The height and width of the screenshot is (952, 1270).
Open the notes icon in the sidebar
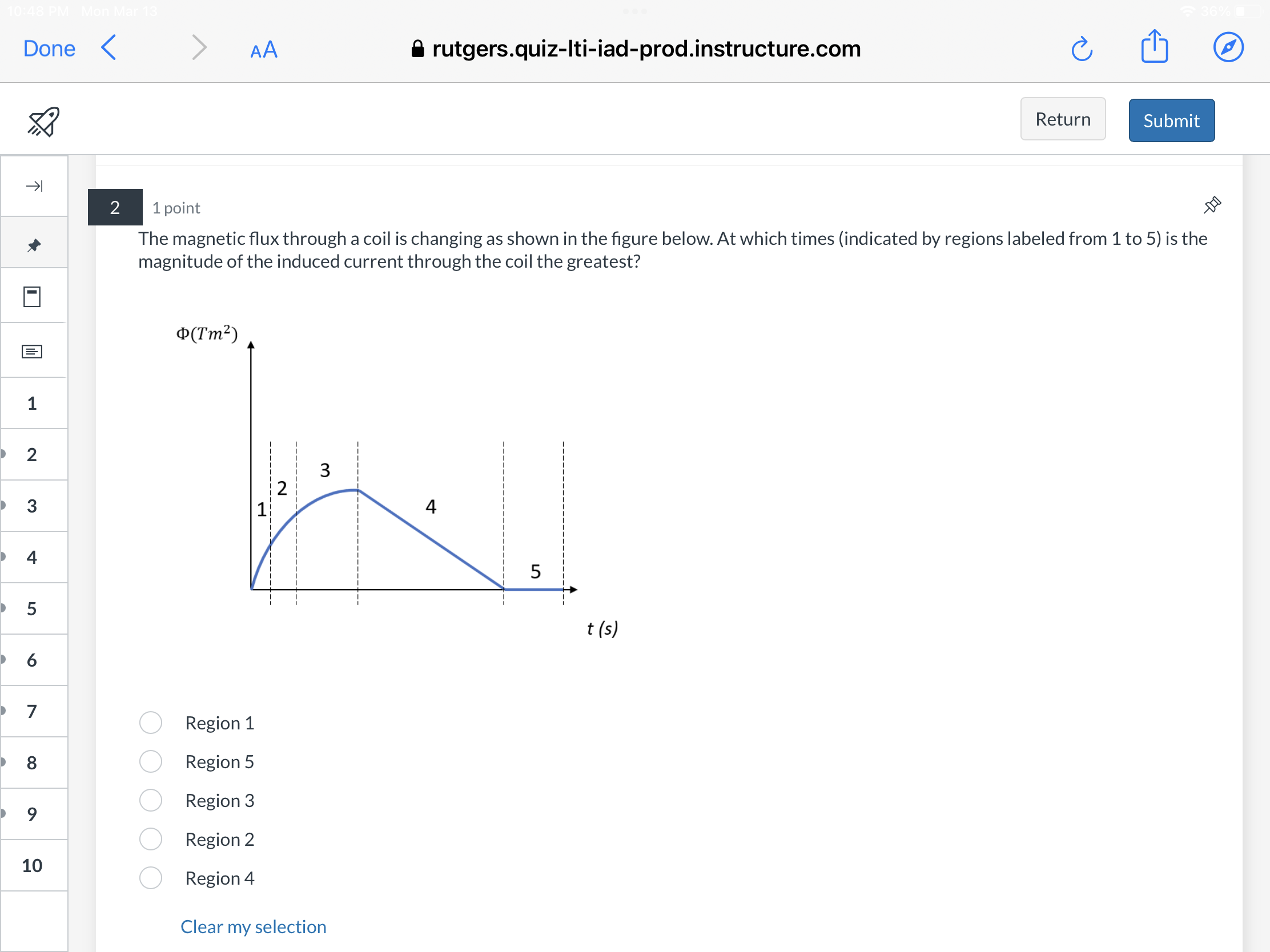pyautogui.click(x=32, y=350)
